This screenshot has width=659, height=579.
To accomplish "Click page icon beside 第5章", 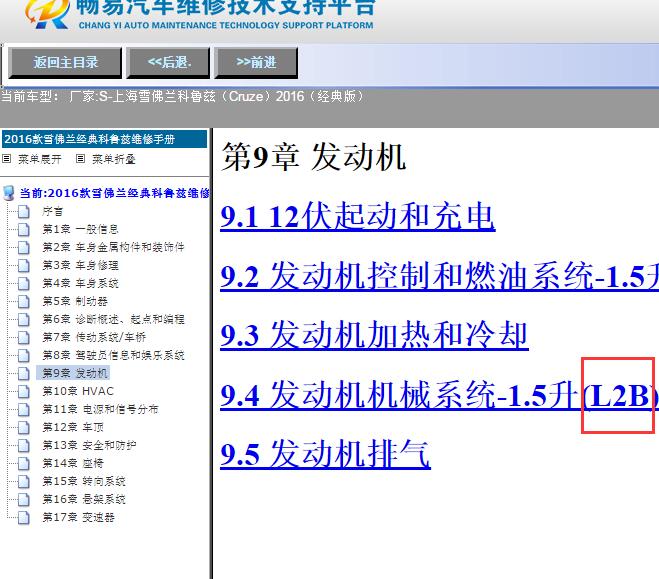I will pyautogui.click(x=24, y=301).
